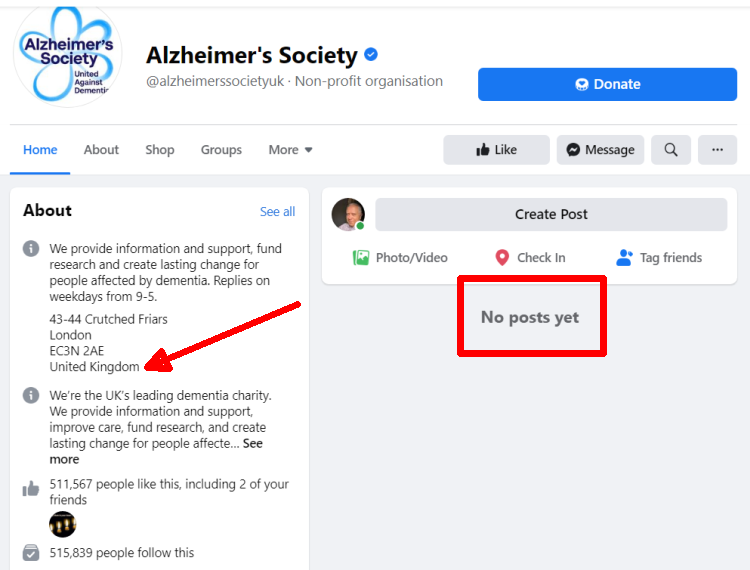750x570 pixels.
Task: Click the verified blue checkmark badge
Action: click(x=371, y=55)
